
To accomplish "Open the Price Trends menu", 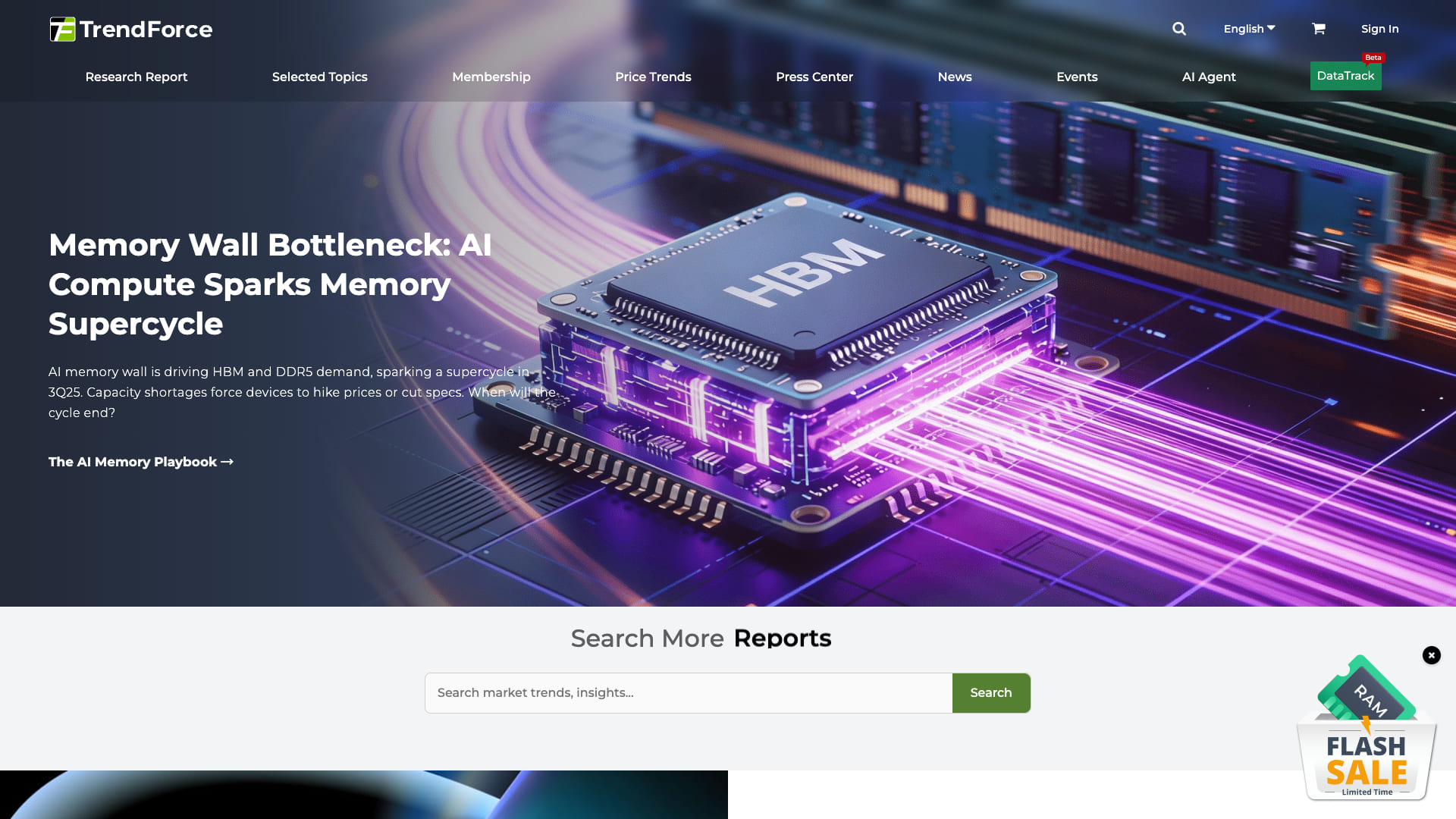I will tap(653, 77).
